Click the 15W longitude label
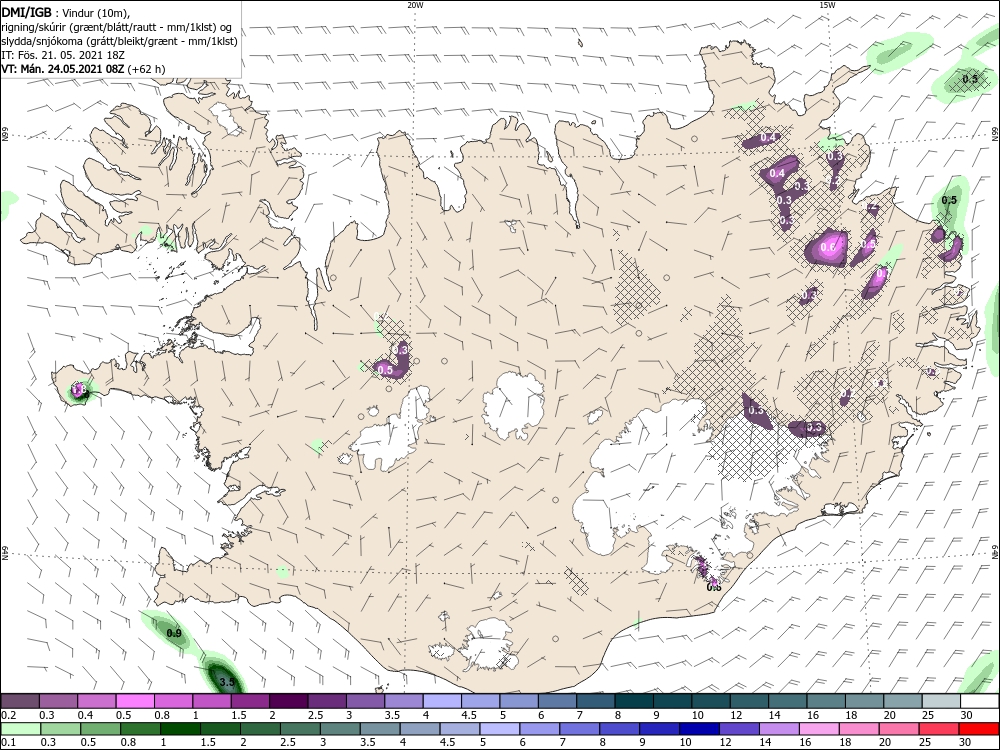The width and height of the screenshot is (1000, 750). pos(827,4)
